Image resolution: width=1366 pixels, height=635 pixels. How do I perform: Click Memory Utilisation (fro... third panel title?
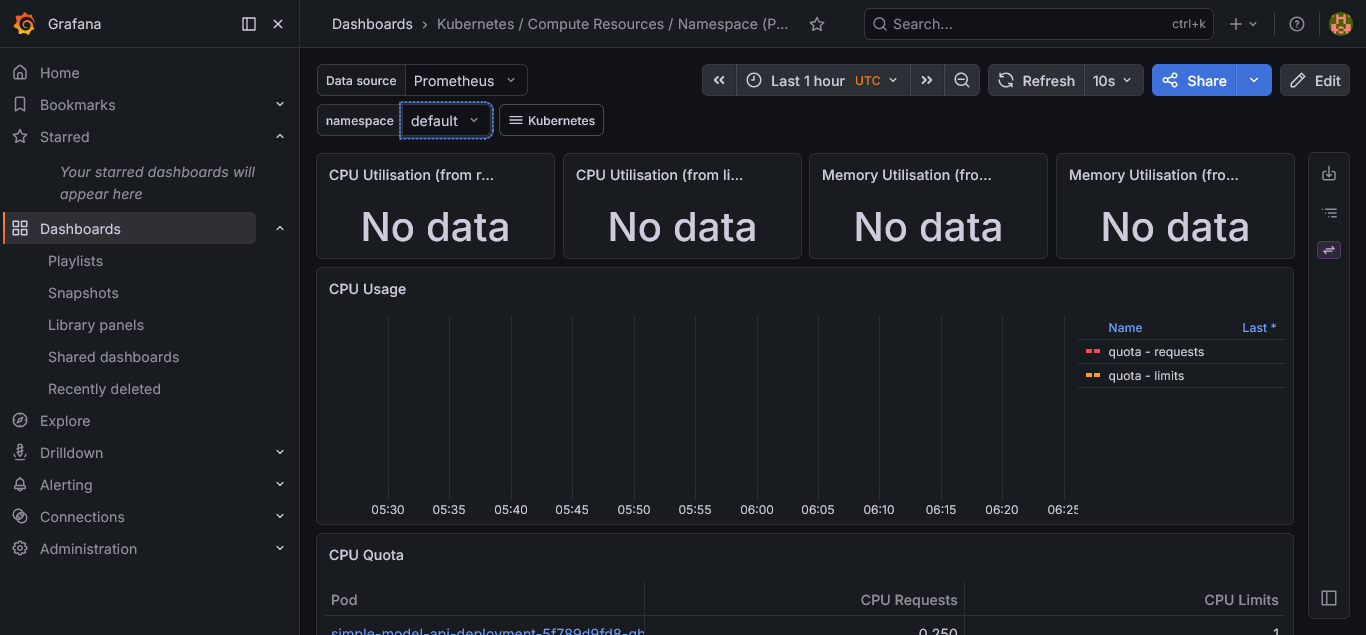[906, 175]
